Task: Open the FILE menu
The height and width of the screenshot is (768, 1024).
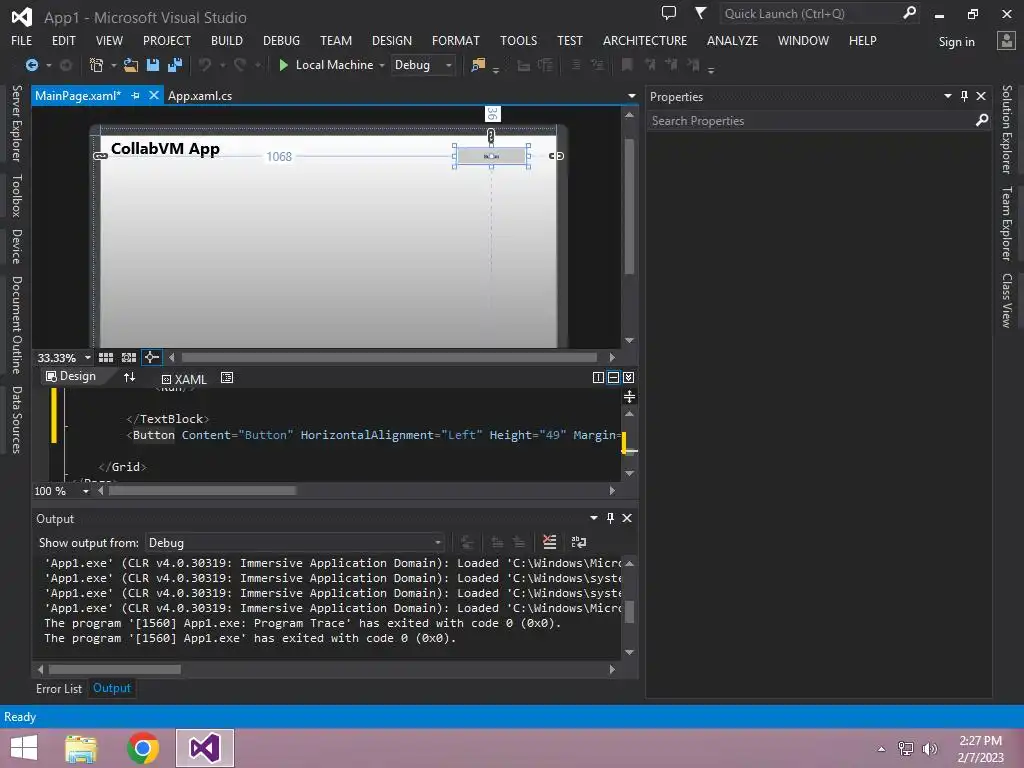Action: point(22,40)
